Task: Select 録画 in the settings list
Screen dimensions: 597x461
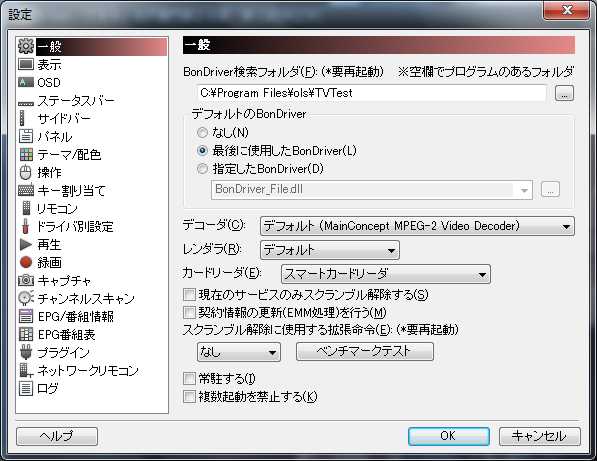Action: tap(49, 262)
